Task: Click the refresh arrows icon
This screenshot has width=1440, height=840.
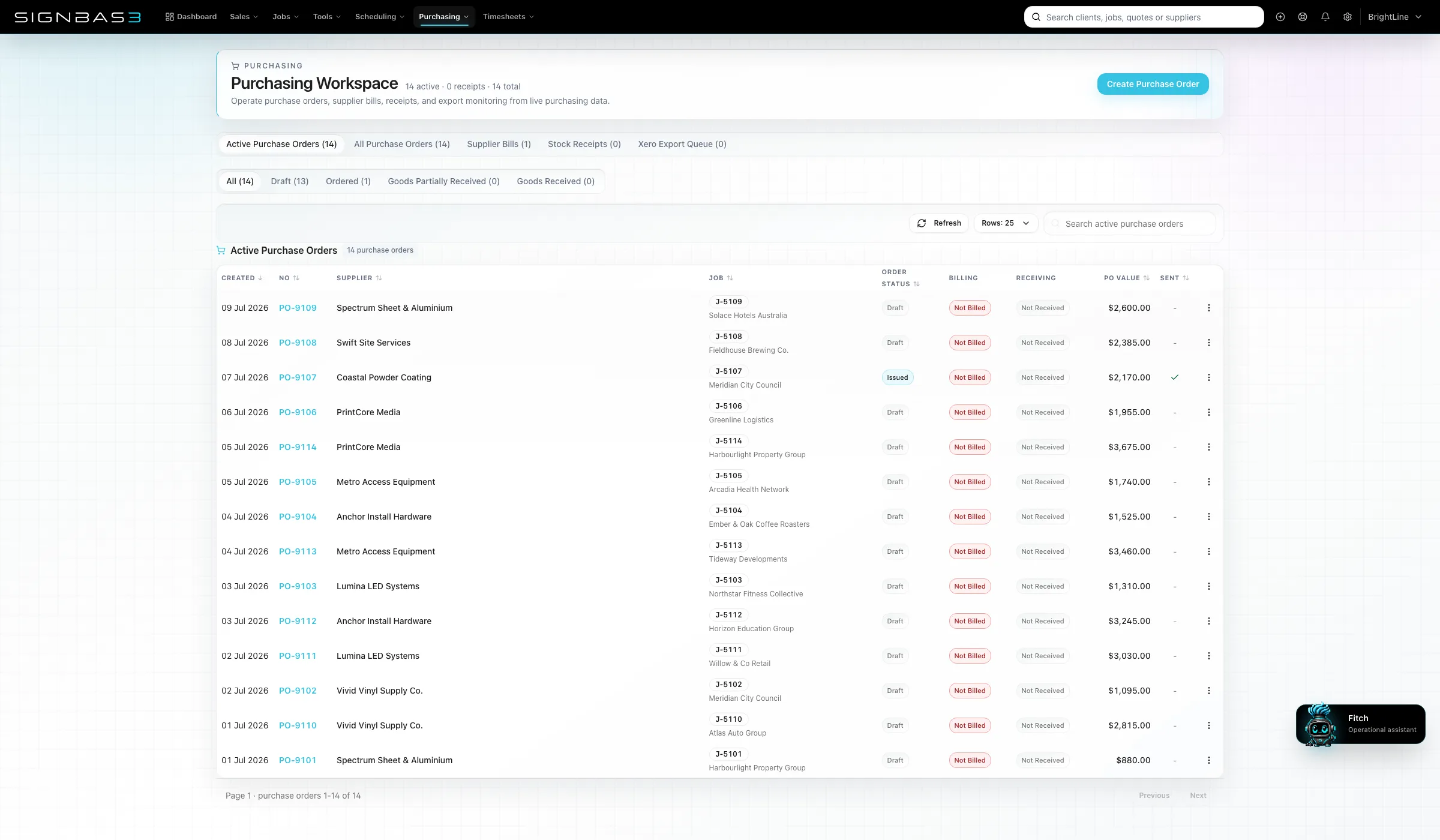Action: click(922, 223)
